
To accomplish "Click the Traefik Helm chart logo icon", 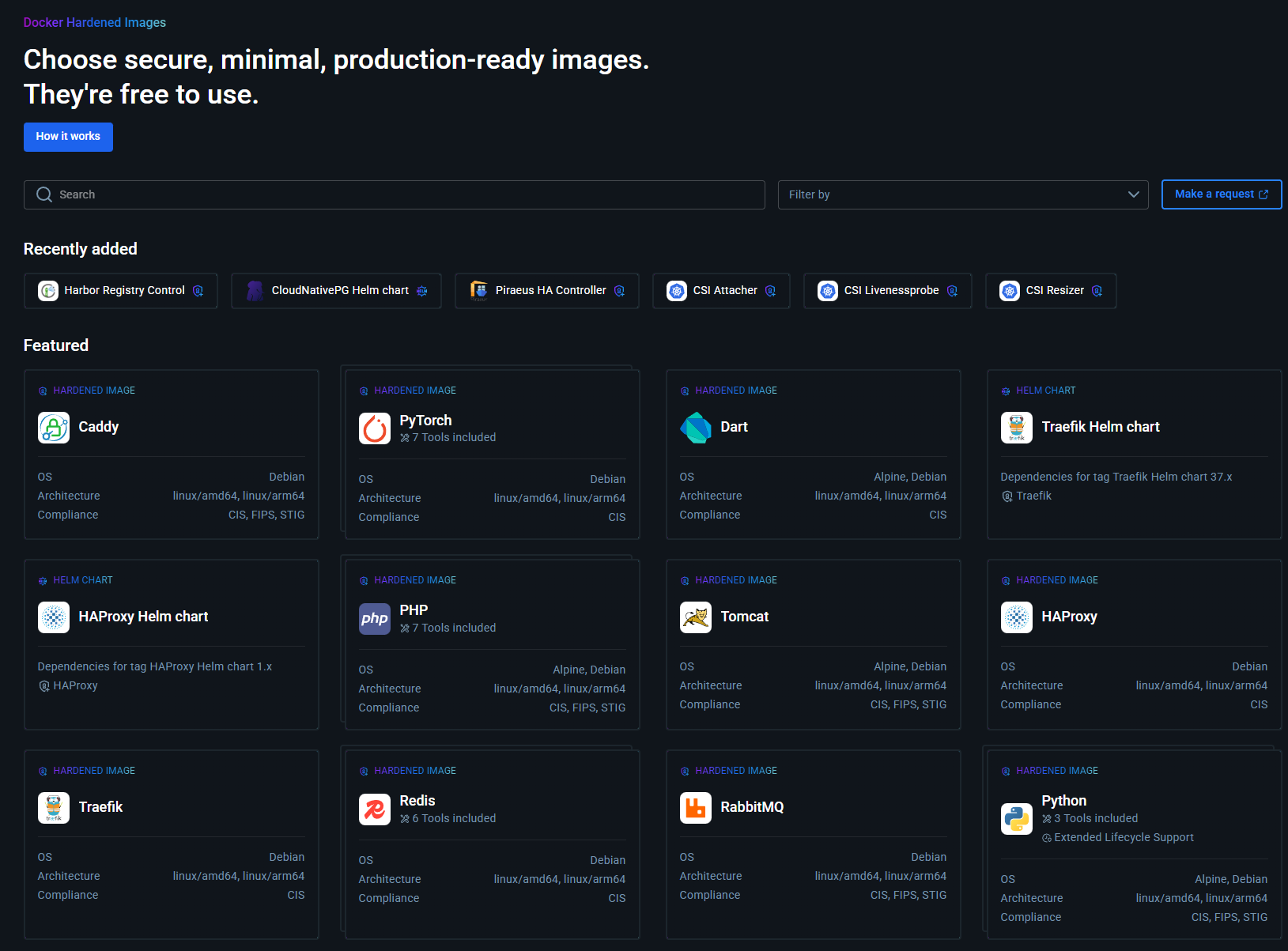I will tap(1017, 428).
